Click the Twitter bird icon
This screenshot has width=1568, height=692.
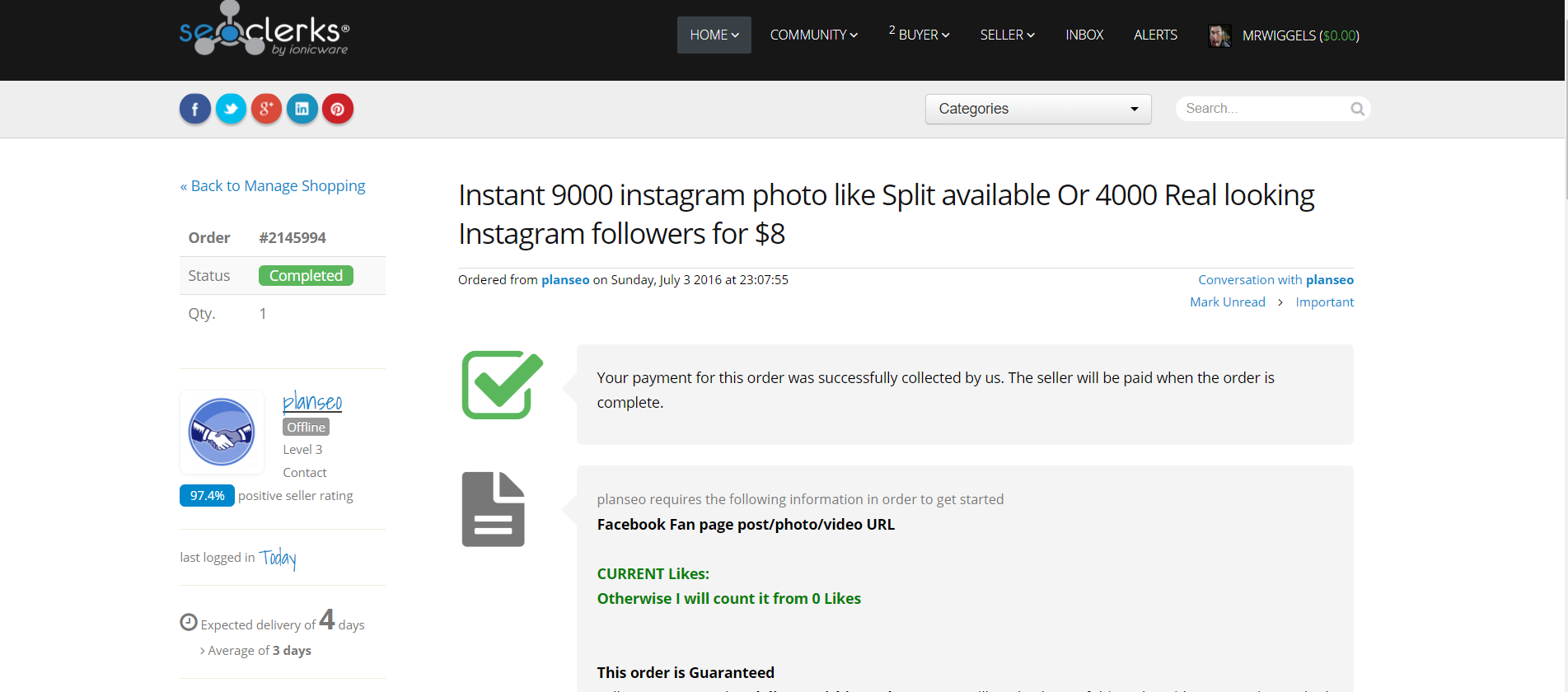pyautogui.click(x=231, y=109)
